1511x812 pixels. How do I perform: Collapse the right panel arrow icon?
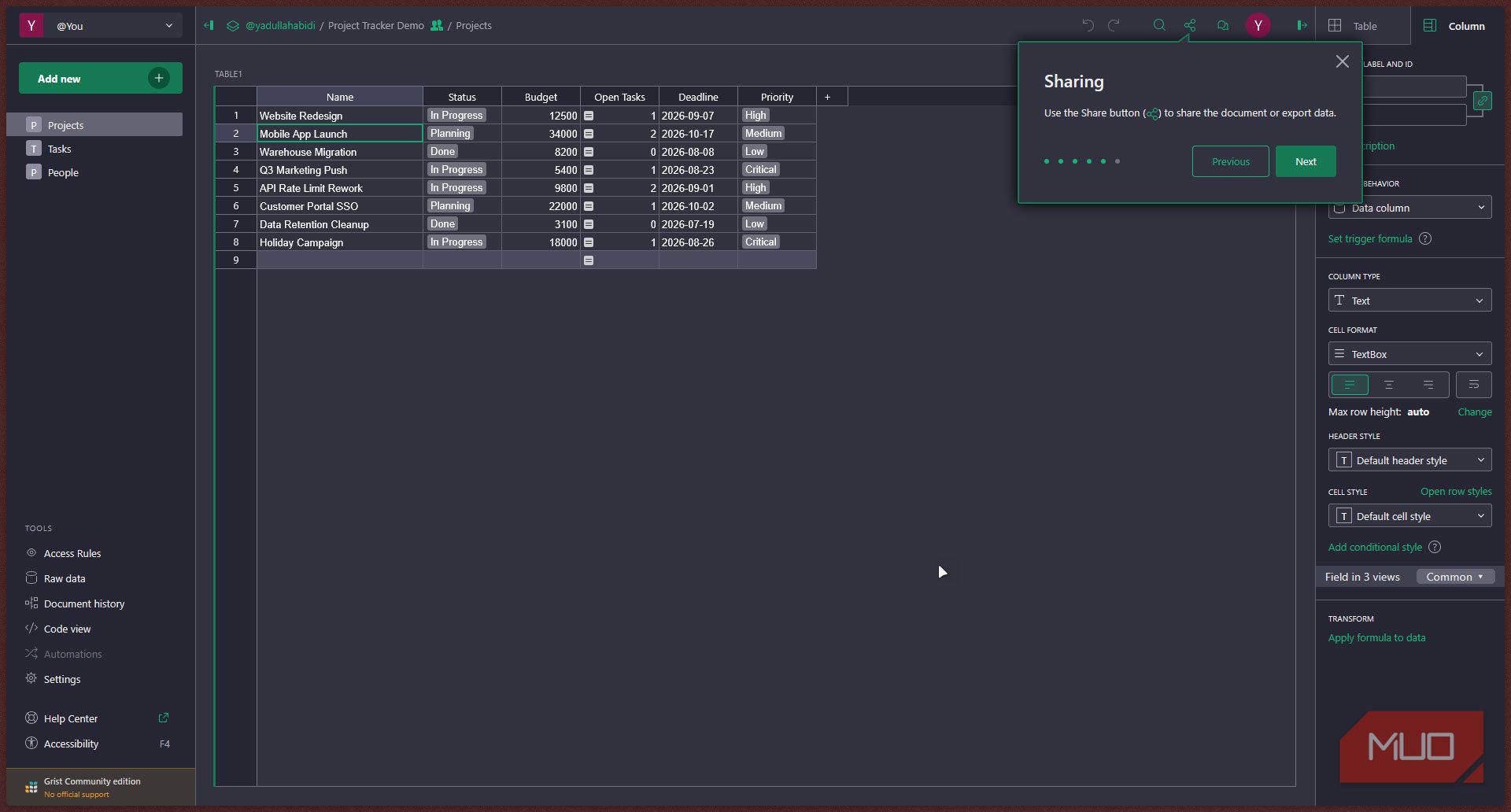[x=1302, y=25]
